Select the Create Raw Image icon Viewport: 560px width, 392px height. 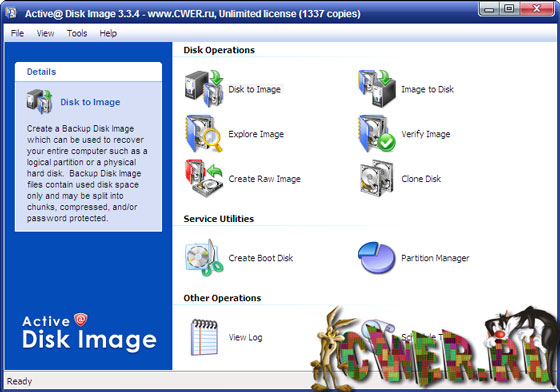pyautogui.click(x=204, y=178)
